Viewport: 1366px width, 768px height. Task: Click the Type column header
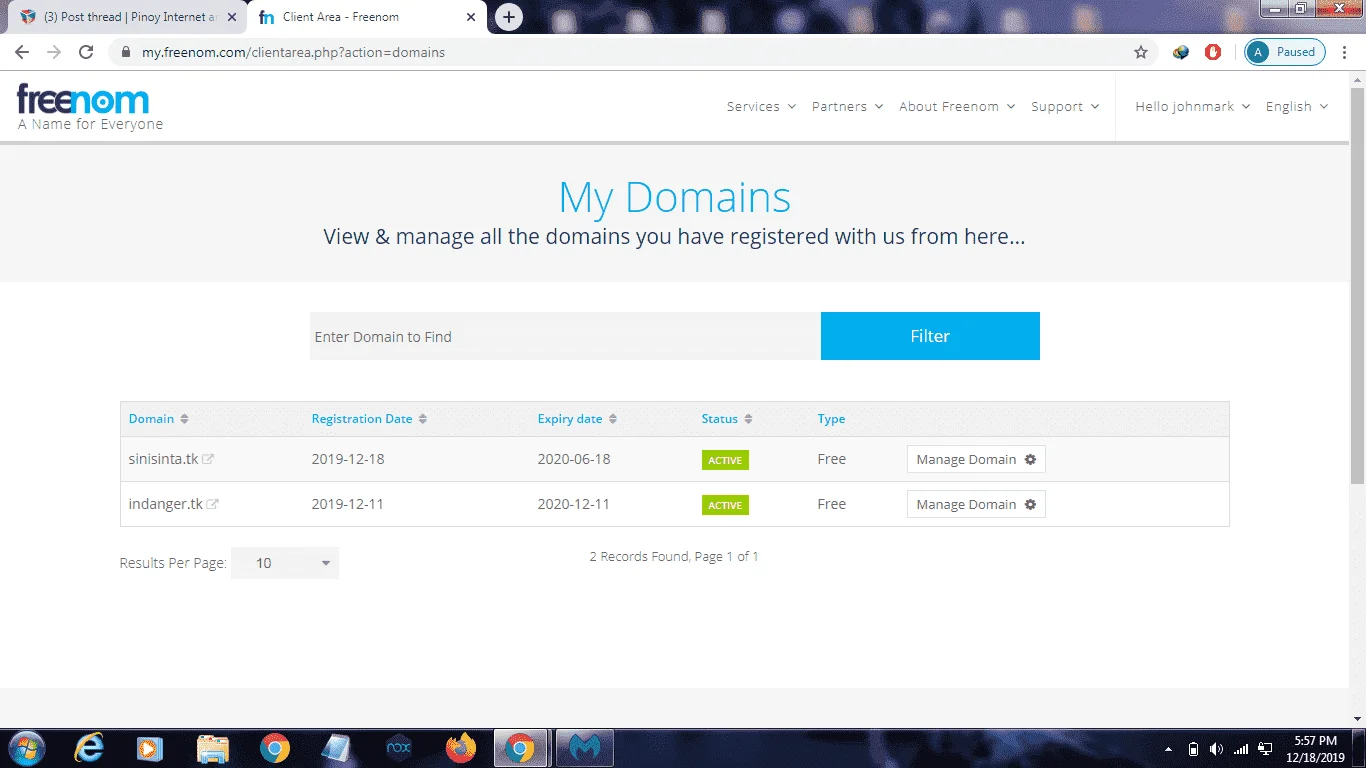click(831, 419)
